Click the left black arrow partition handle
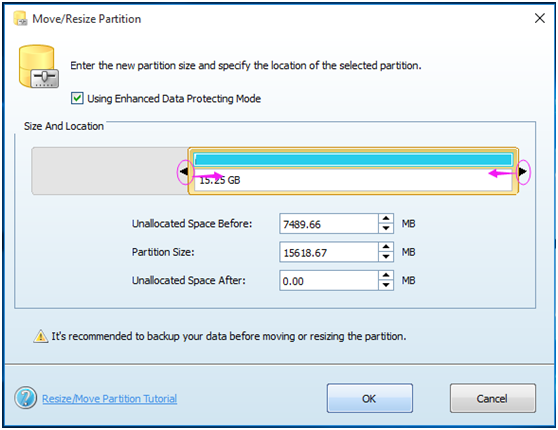 pos(184,172)
